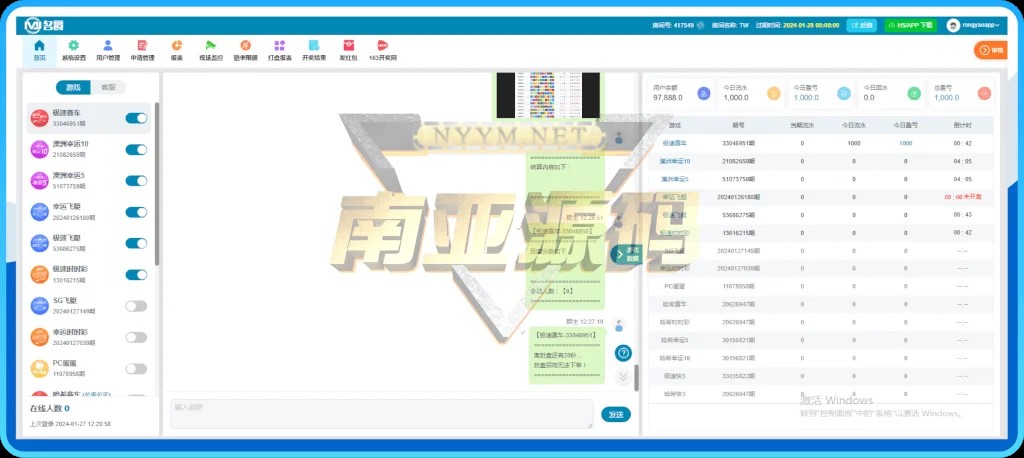Click the blue help question mark icon

click(623, 352)
